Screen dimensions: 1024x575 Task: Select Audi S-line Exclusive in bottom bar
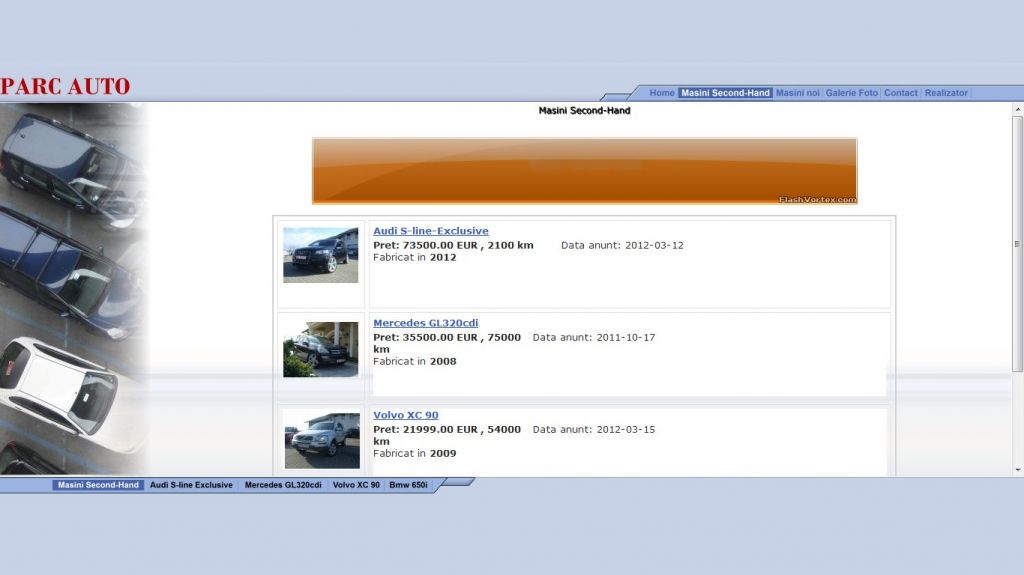(191, 485)
